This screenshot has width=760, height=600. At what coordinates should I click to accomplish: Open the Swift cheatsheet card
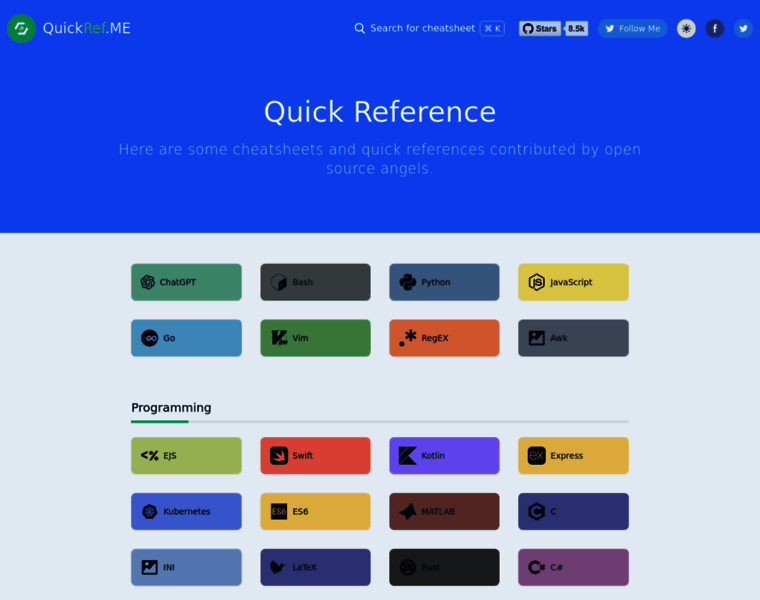(x=316, y=456)
